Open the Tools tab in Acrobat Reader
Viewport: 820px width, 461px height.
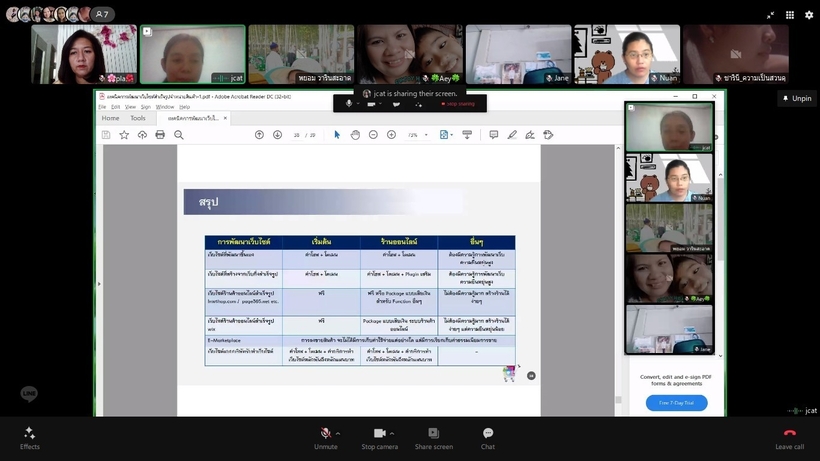tap(137, 118)
